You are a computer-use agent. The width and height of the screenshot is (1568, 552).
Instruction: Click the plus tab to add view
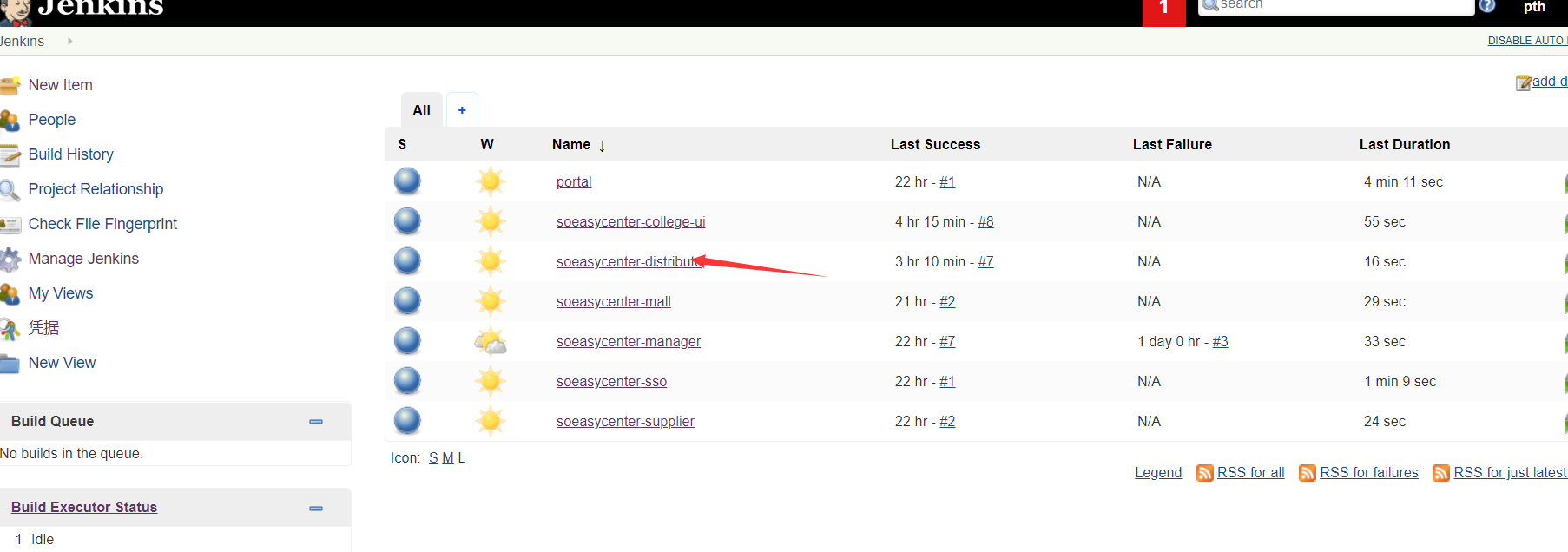pyautogui.click(x=462, y=110)
